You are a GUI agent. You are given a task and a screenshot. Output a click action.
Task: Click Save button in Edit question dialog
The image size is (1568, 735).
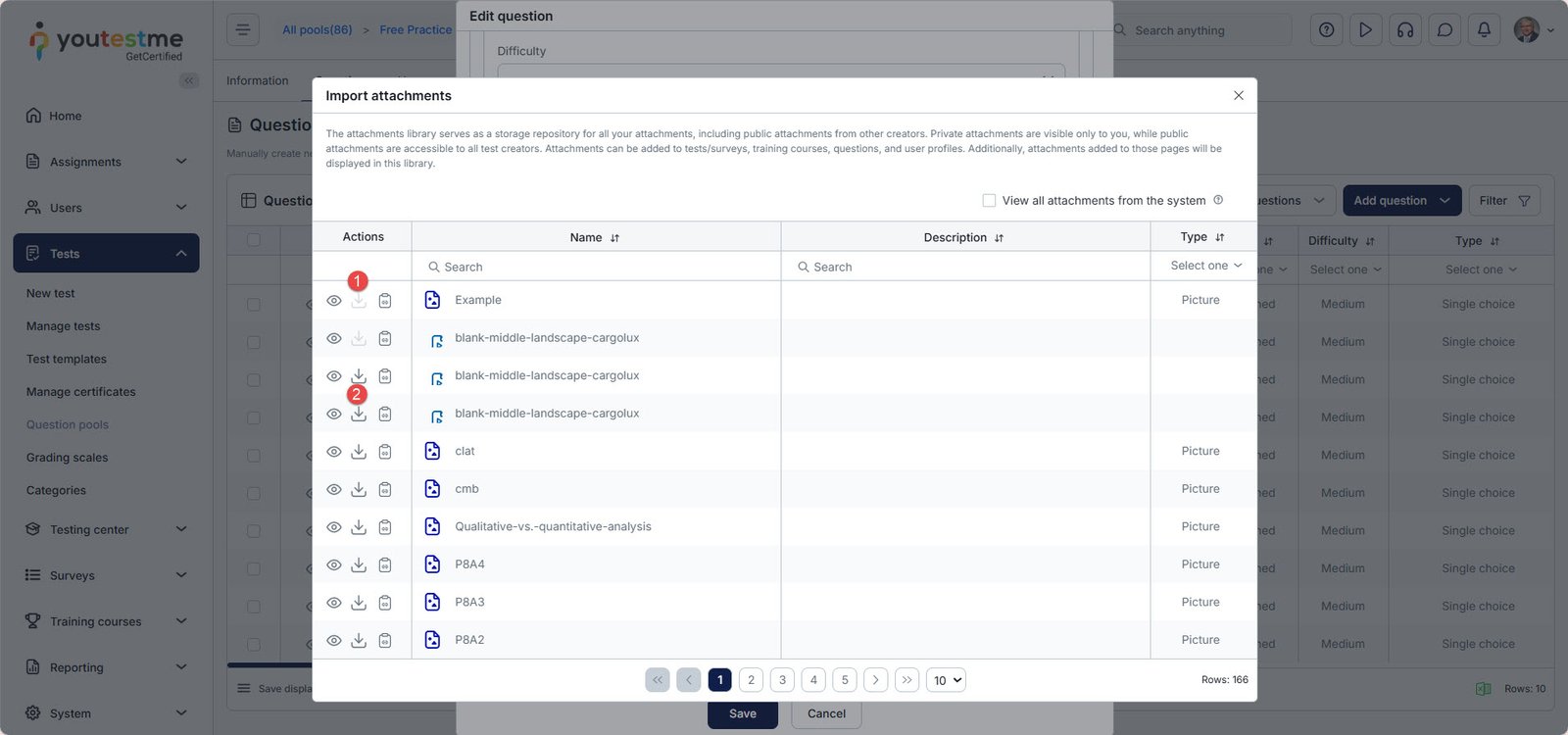(742, 713)
